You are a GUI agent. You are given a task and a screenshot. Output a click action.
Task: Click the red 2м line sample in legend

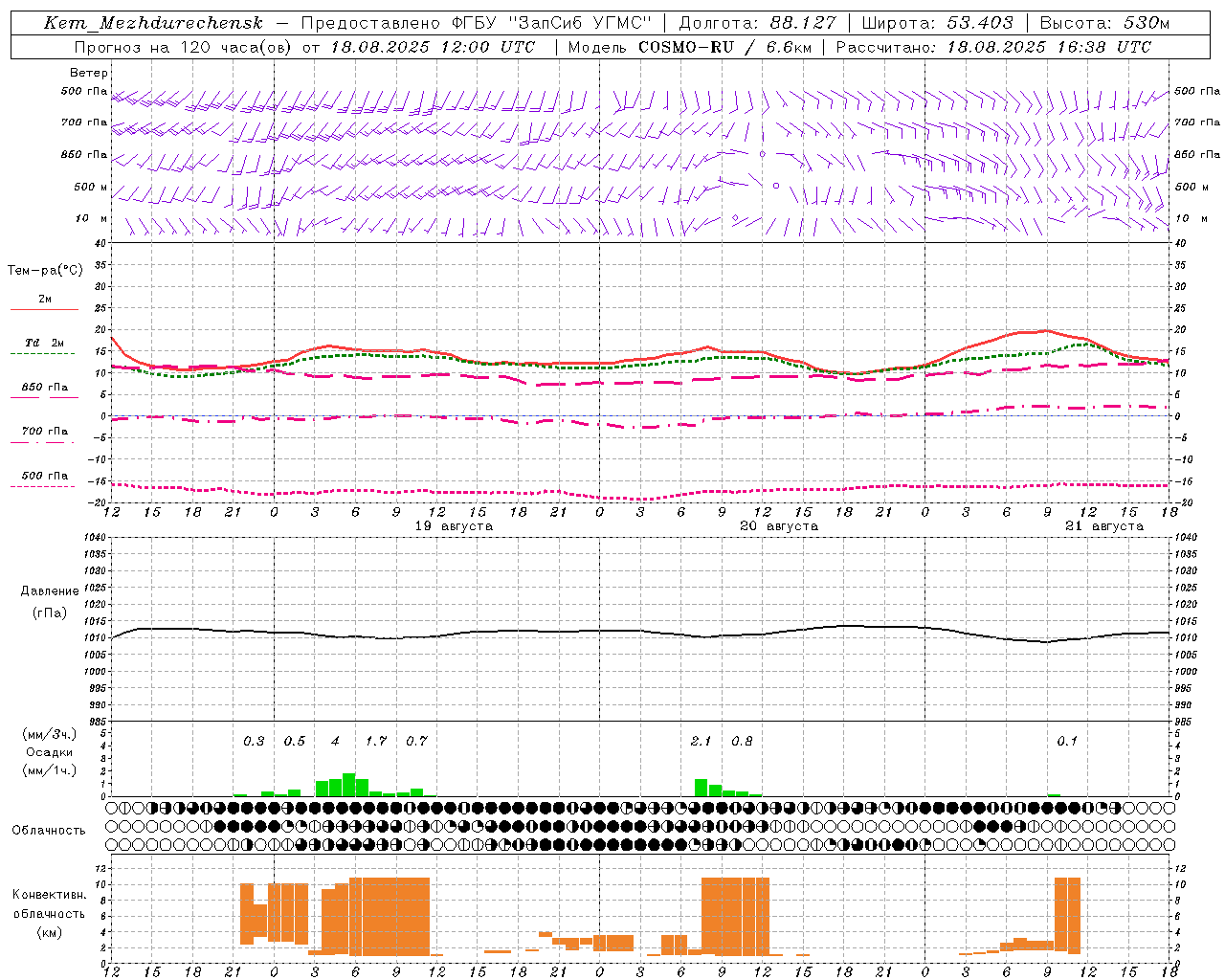[44, 309]
